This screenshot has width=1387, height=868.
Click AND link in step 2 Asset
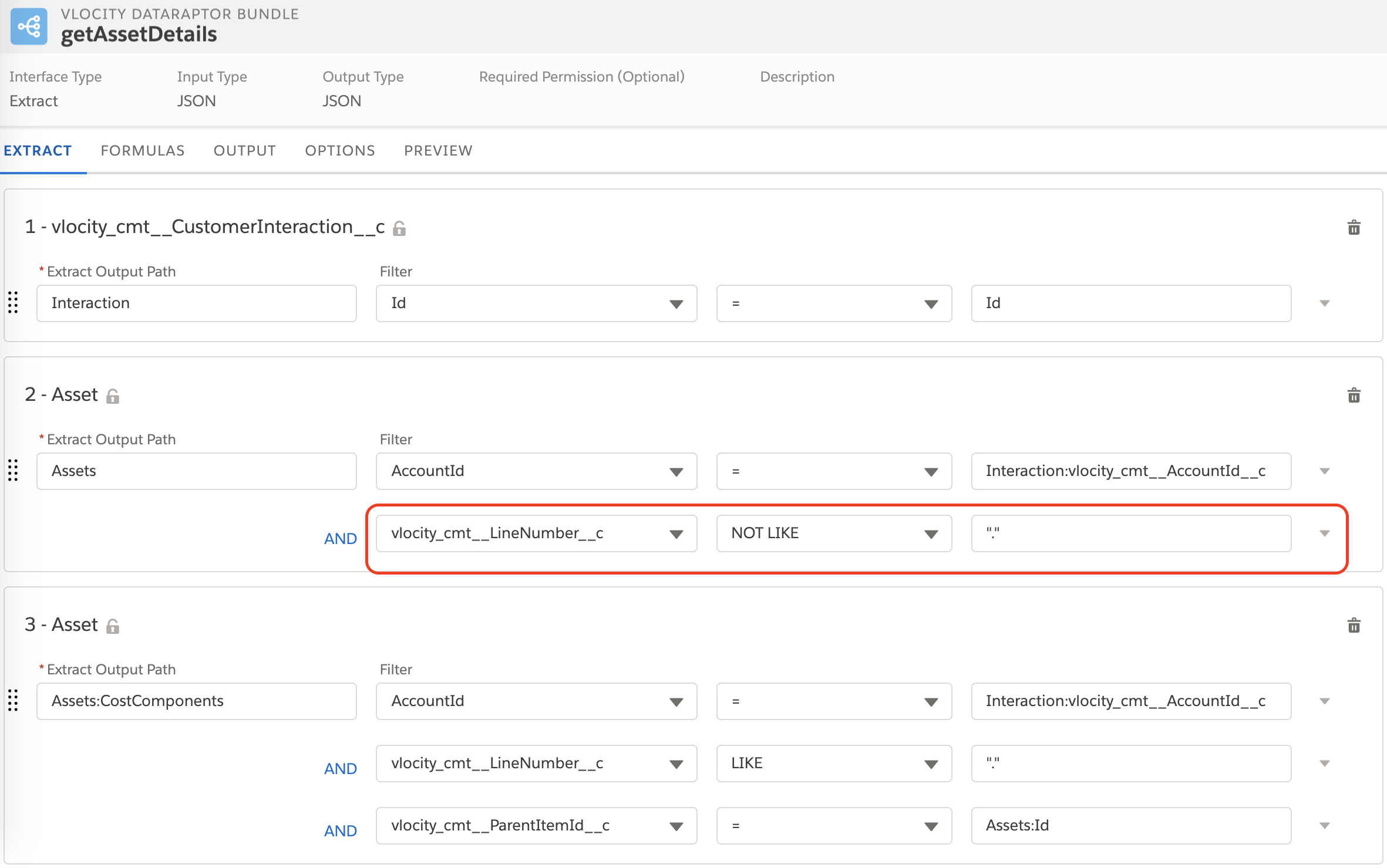(341, 539)
